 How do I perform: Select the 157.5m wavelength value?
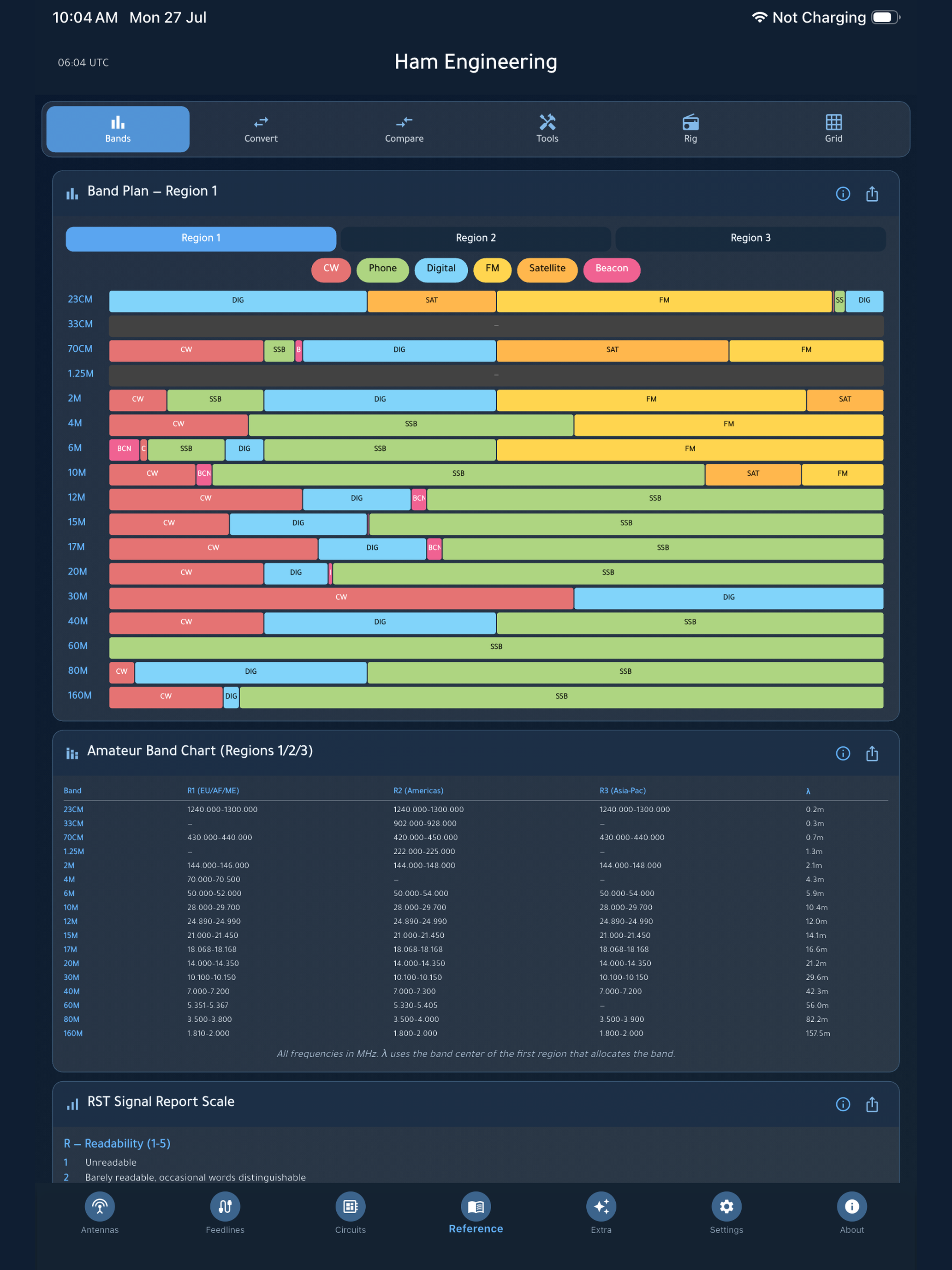pyautogui.click(x=818, y=1033)
